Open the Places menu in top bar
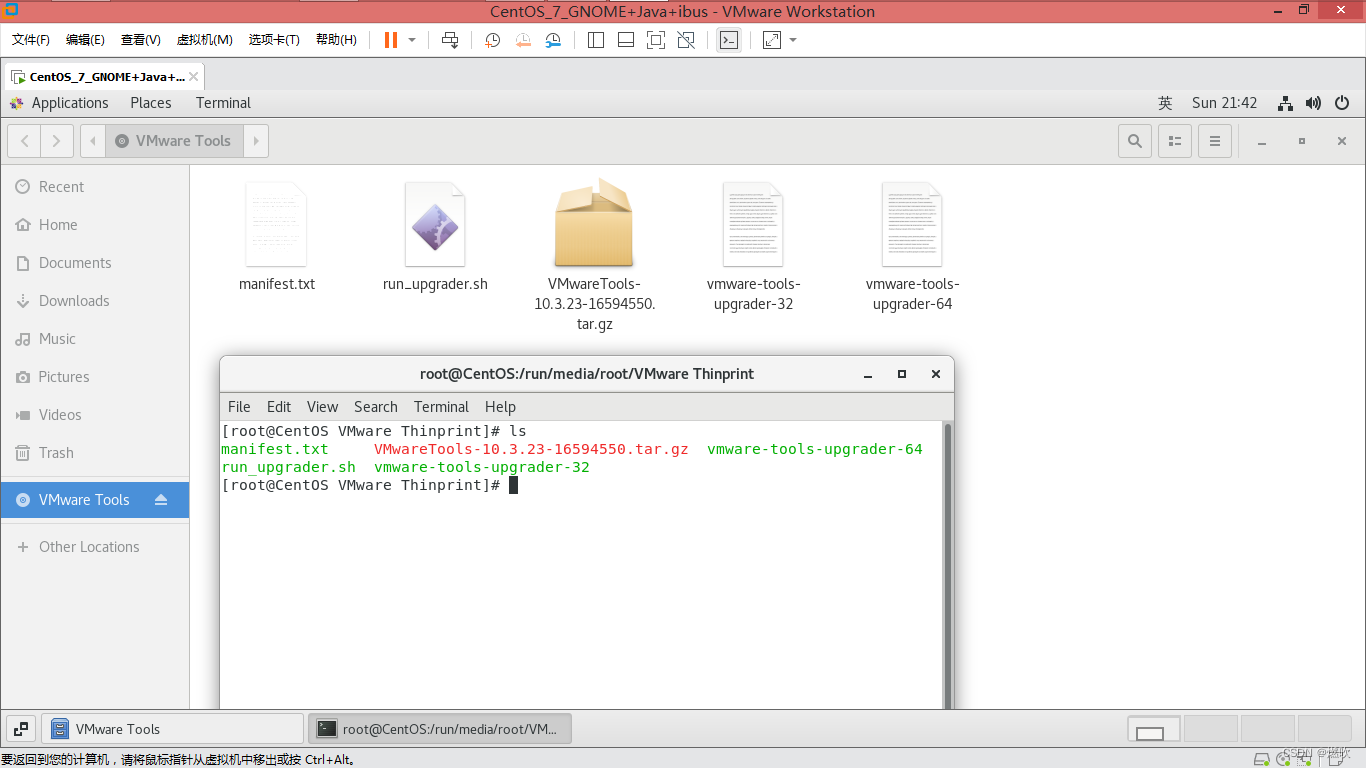1366x768 pixels. pos(151,103)
